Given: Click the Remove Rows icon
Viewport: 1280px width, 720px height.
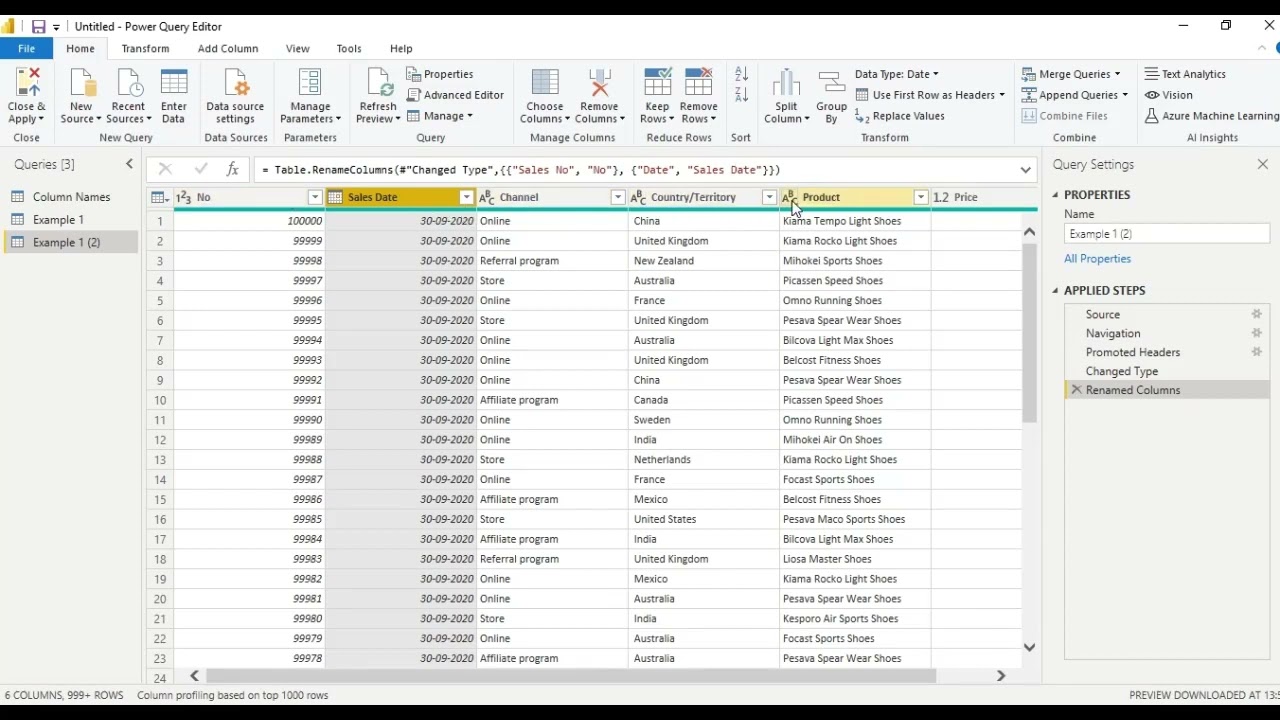Looking at the screenshot, I should tap(698, 84).
